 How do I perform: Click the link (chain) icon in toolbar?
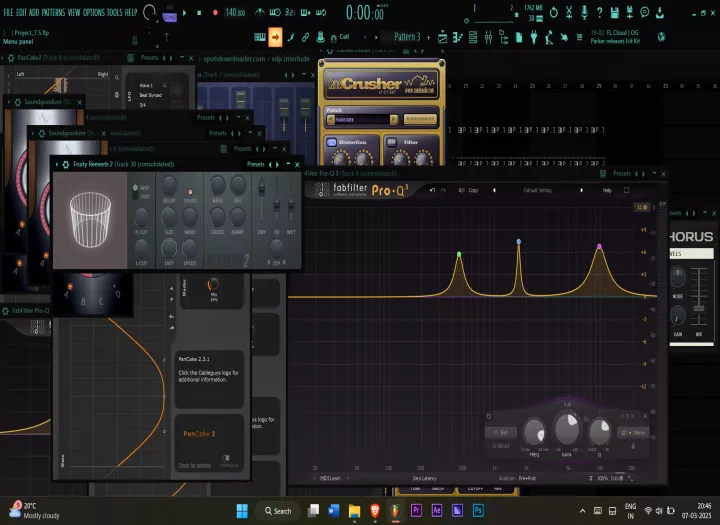pyautogui.click(x=305, y=38)
